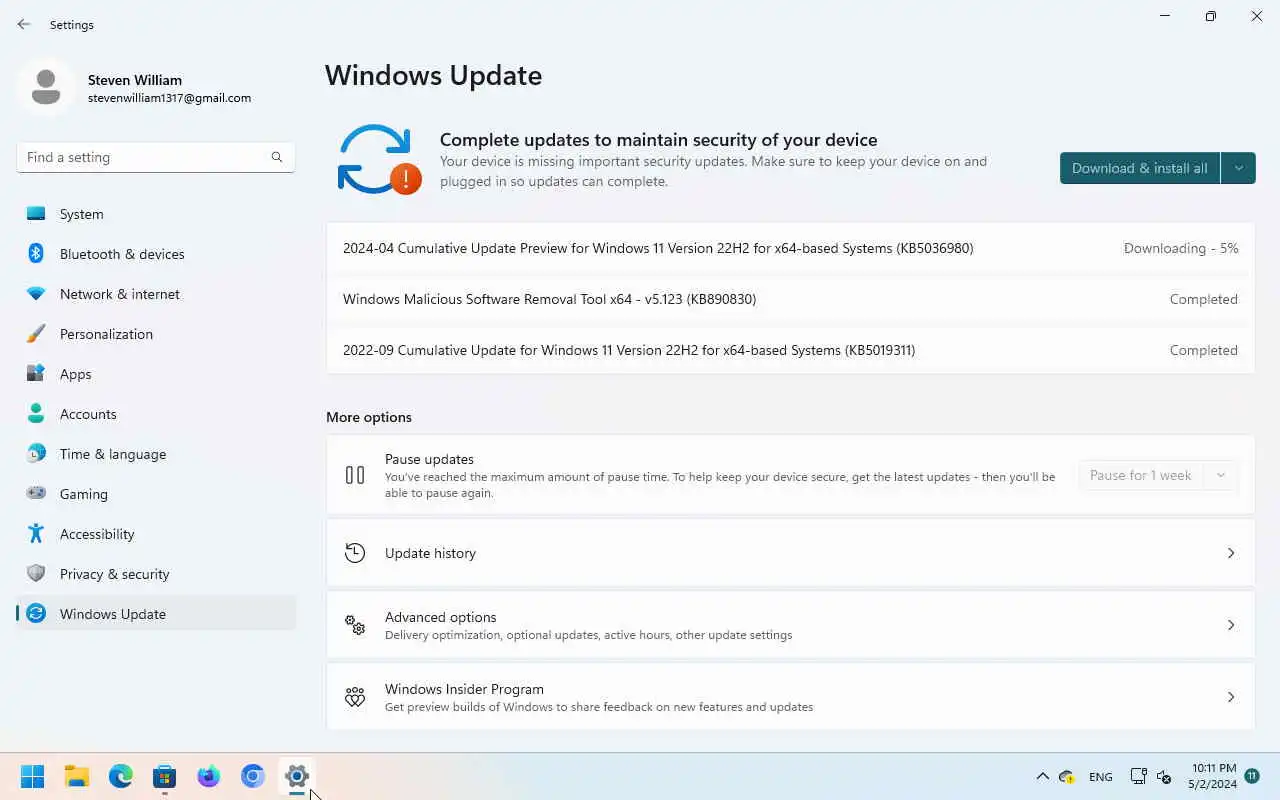Expand Update history chevron

(x=1231, y=553)
